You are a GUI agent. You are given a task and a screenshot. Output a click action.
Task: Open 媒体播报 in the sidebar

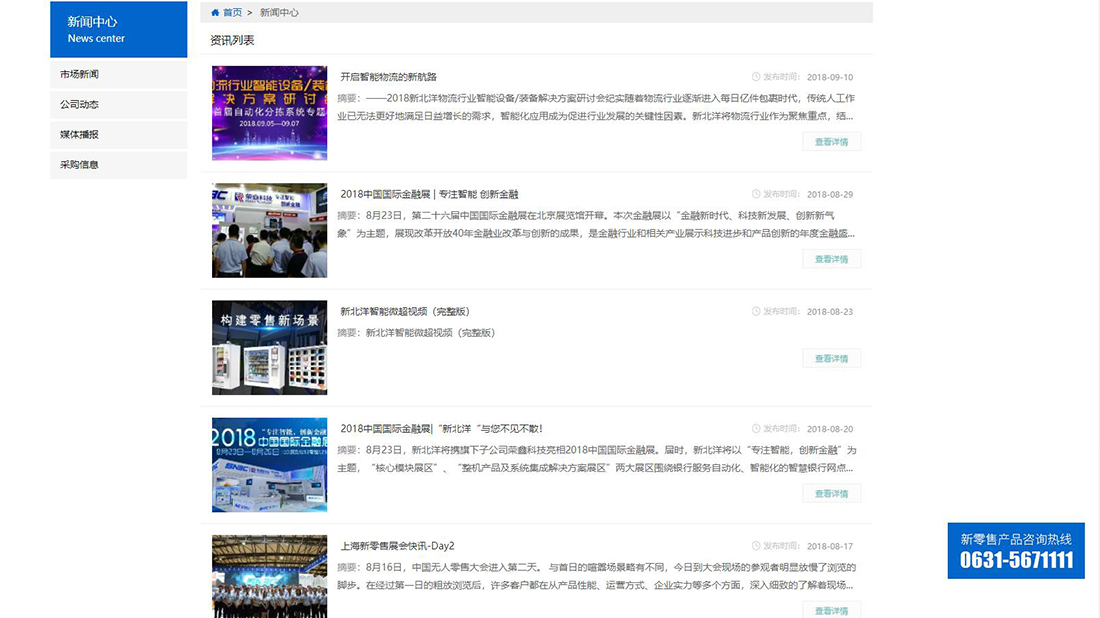(119, 135)
